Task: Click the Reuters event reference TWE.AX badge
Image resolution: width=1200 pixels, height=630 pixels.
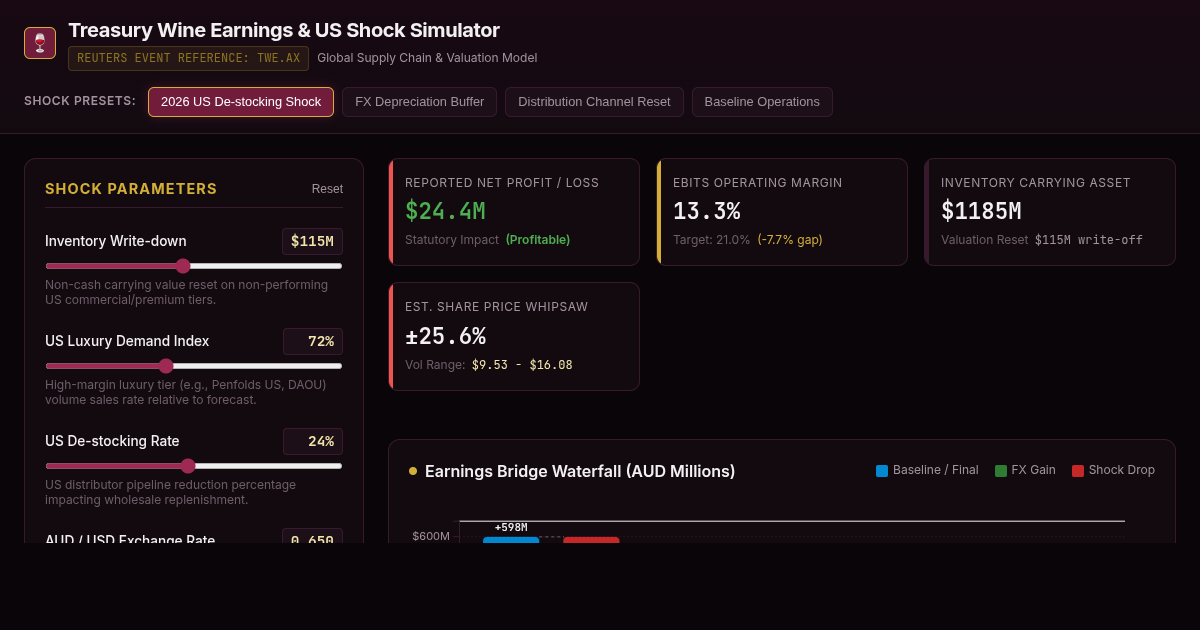Action: (x=188, y=58)
